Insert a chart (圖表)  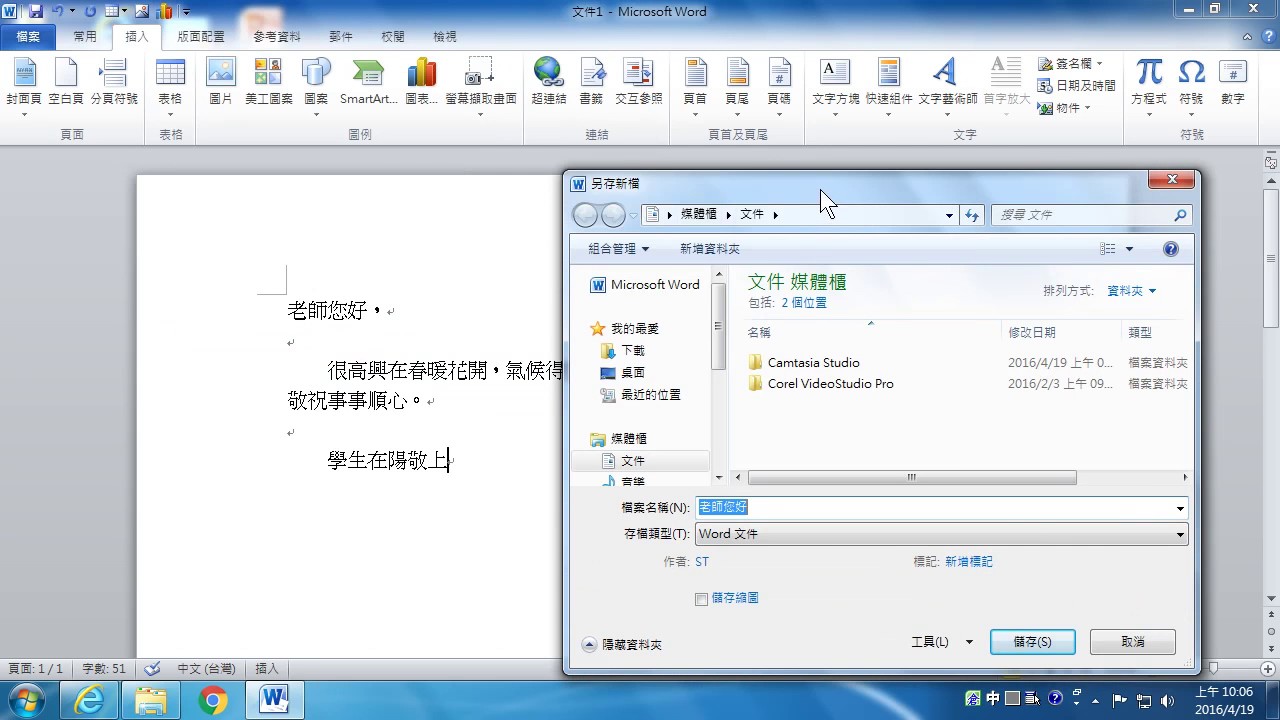click(422, 86)
